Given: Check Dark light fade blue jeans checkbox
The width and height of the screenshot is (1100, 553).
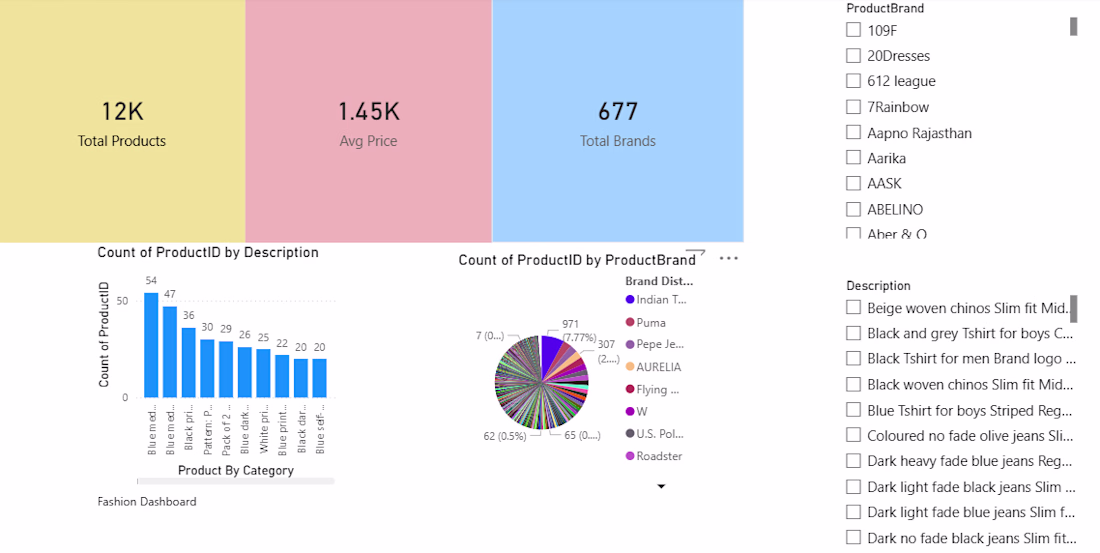Looking at the screenshot, I should pos(853,512).
